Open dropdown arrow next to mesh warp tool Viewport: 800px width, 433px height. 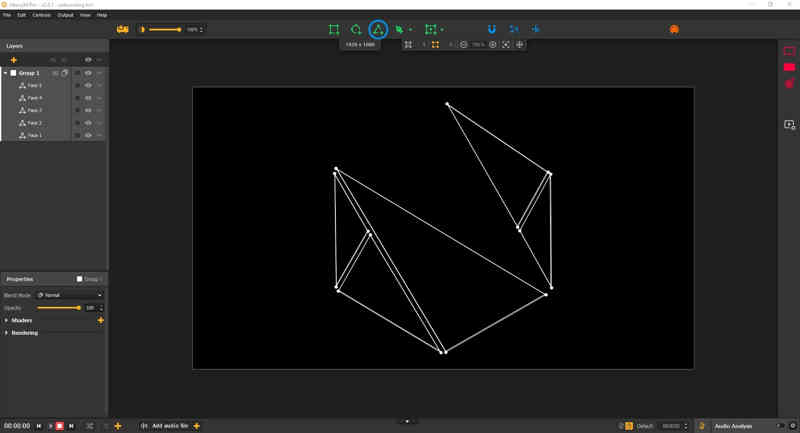click(442, 30)
